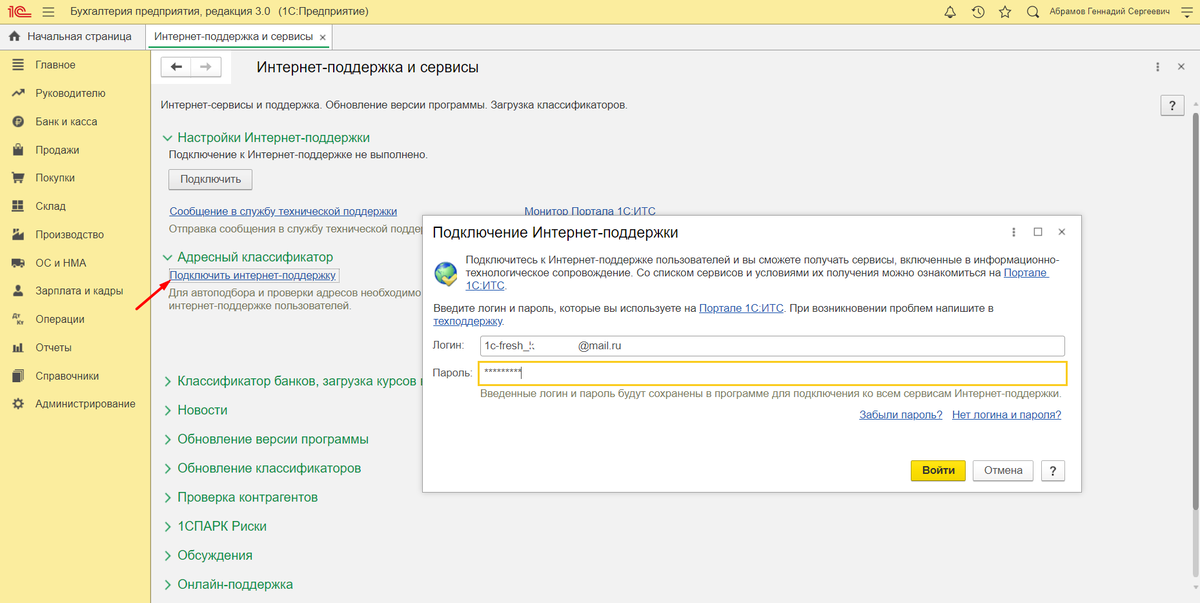Click Зарплата и кадры person icon
Image resolution: width=1200 pixels, height=603 pixels.
pyautogui.click(x=17, y=291)
